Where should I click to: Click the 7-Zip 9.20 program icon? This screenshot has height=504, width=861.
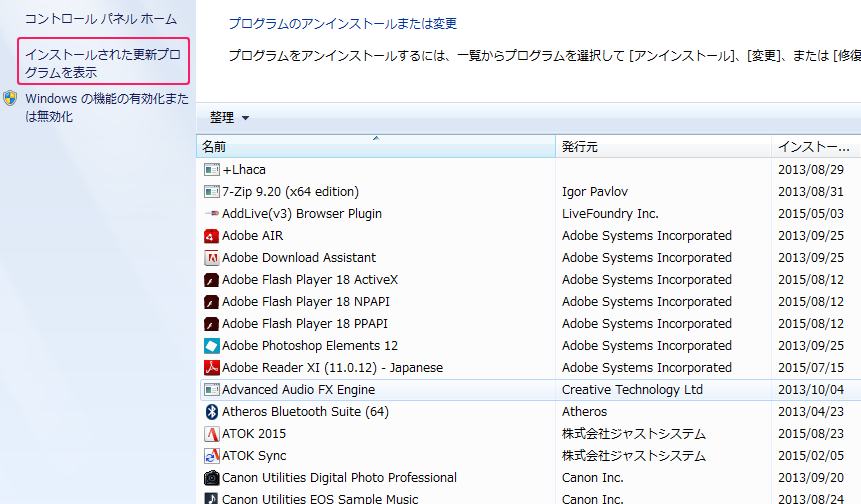pos(211,192)
